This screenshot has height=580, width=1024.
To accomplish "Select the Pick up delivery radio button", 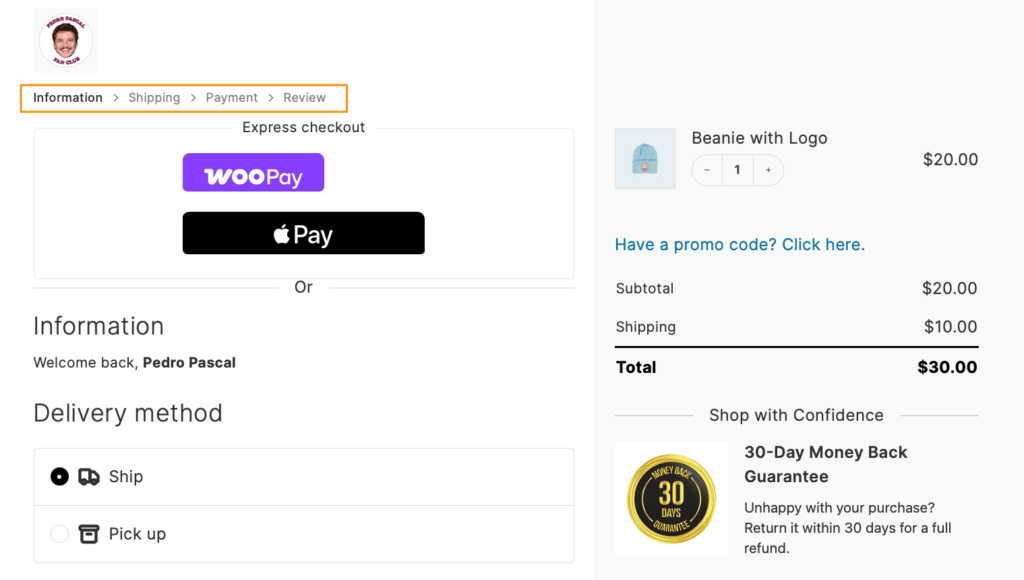I will [x=59, y=534].
